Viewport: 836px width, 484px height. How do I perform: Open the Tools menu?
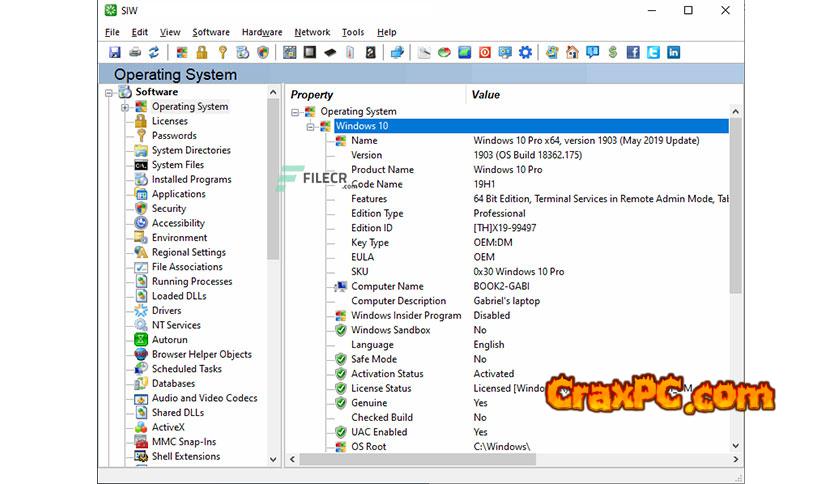[x=353, y=32]
